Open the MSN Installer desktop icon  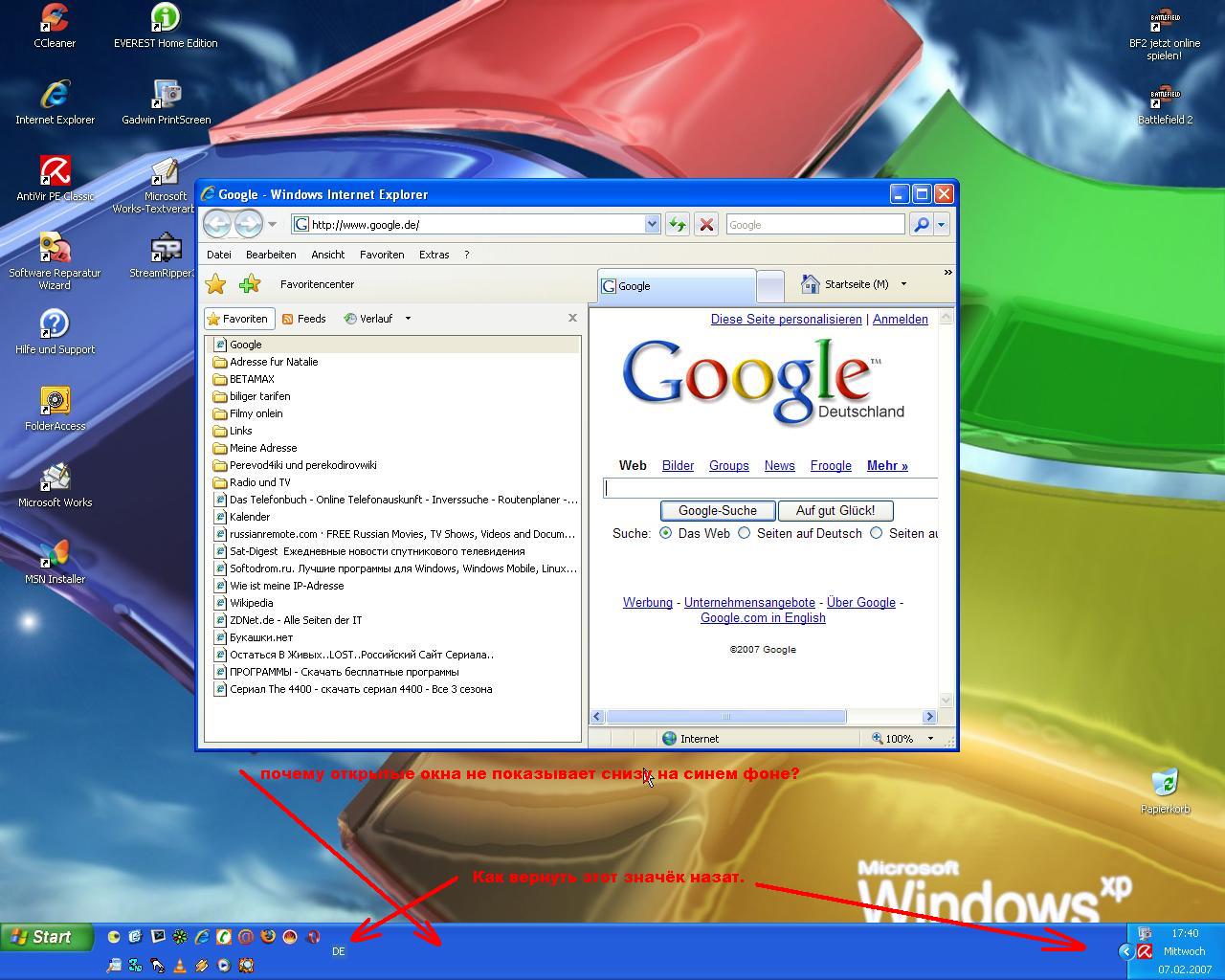point(55,562)
